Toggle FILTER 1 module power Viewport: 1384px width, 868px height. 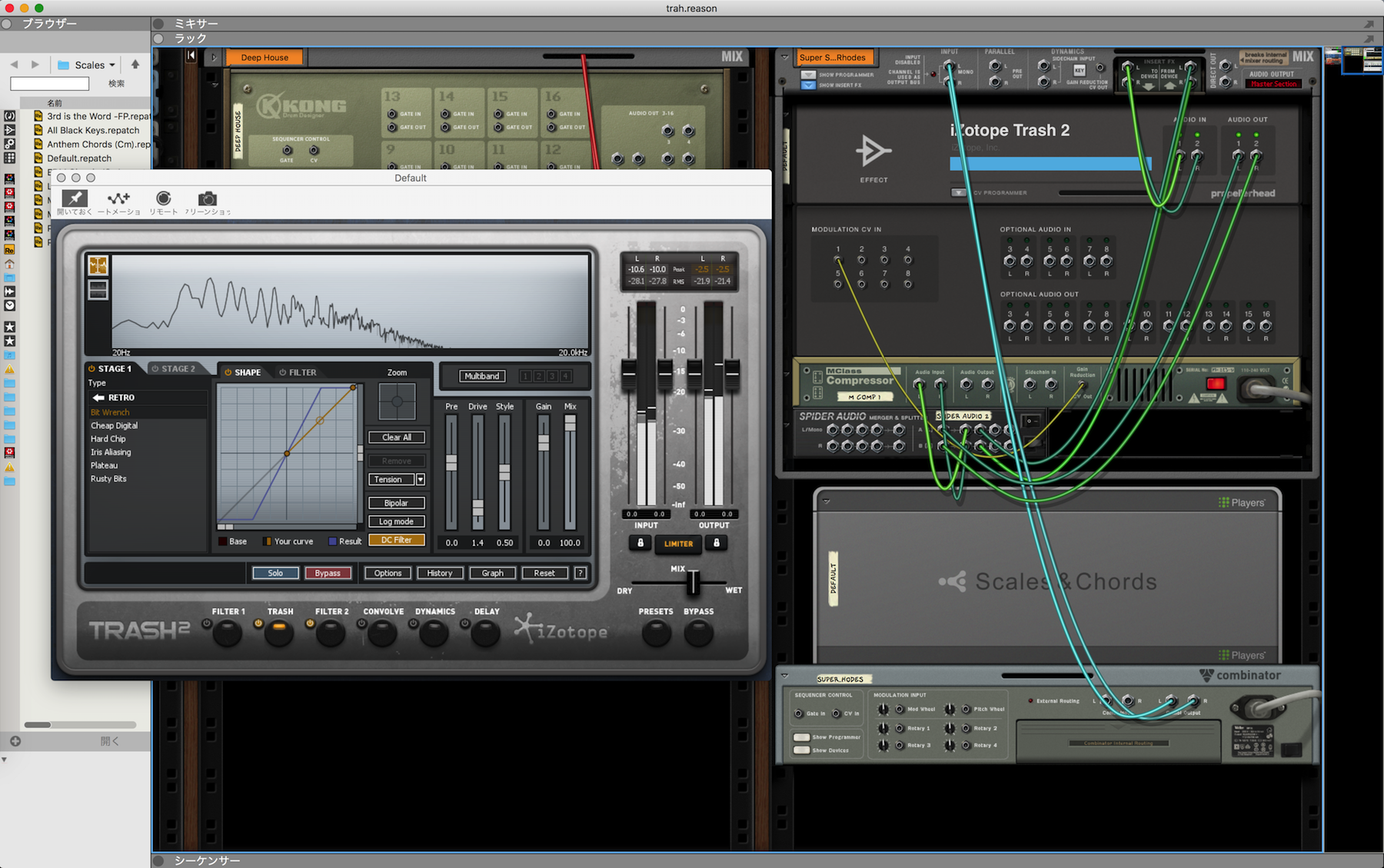point(207,624)
